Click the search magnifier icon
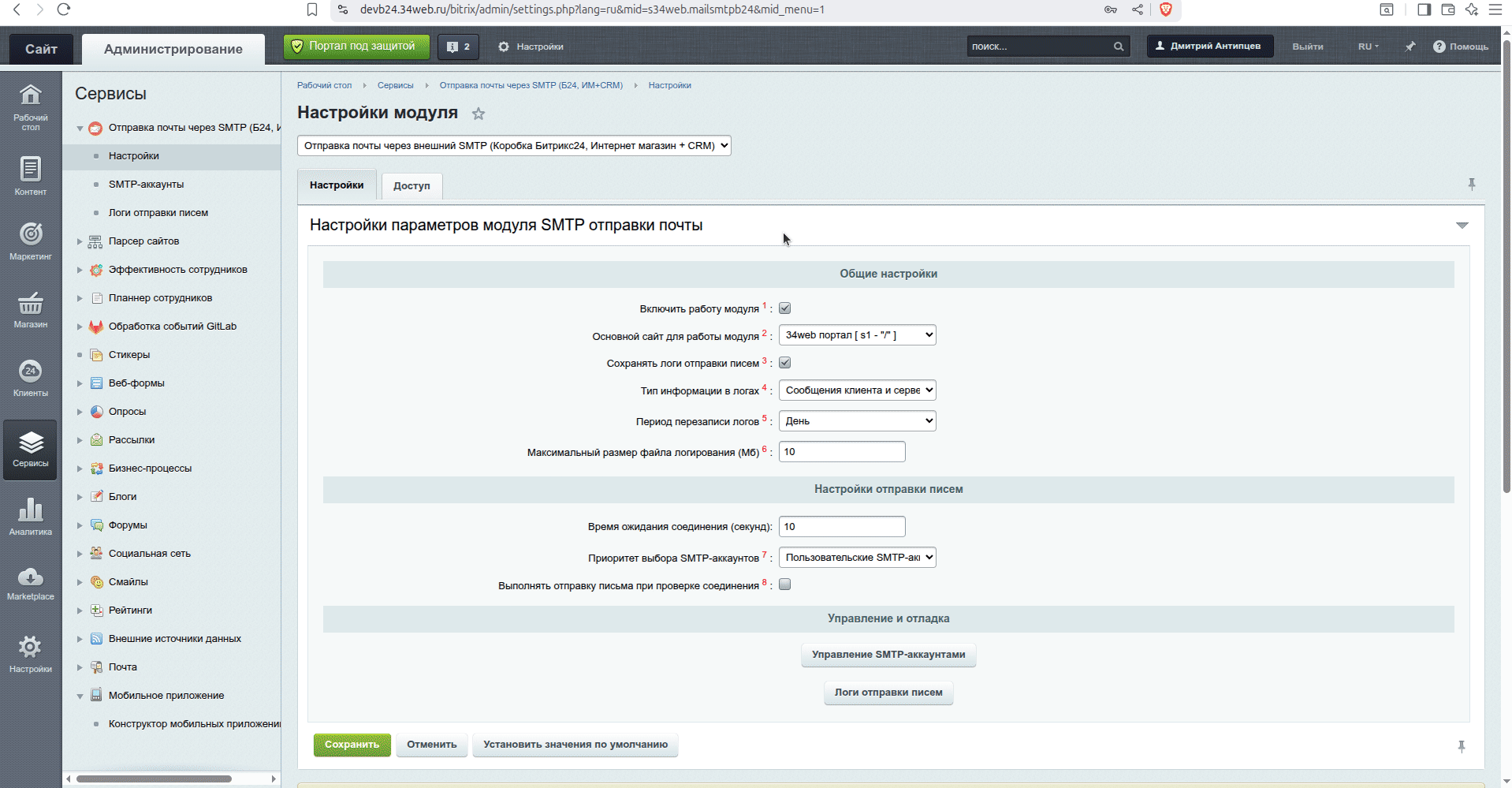This screenshot has width=1512, height=788. [1118, 47]
